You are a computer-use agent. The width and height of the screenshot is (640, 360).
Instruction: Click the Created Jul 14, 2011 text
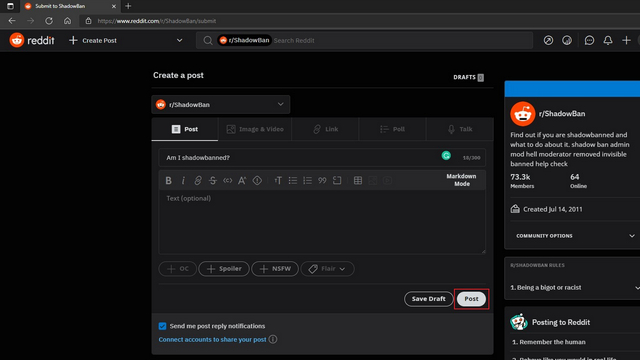pyautogui.click(x=553, y=209)
